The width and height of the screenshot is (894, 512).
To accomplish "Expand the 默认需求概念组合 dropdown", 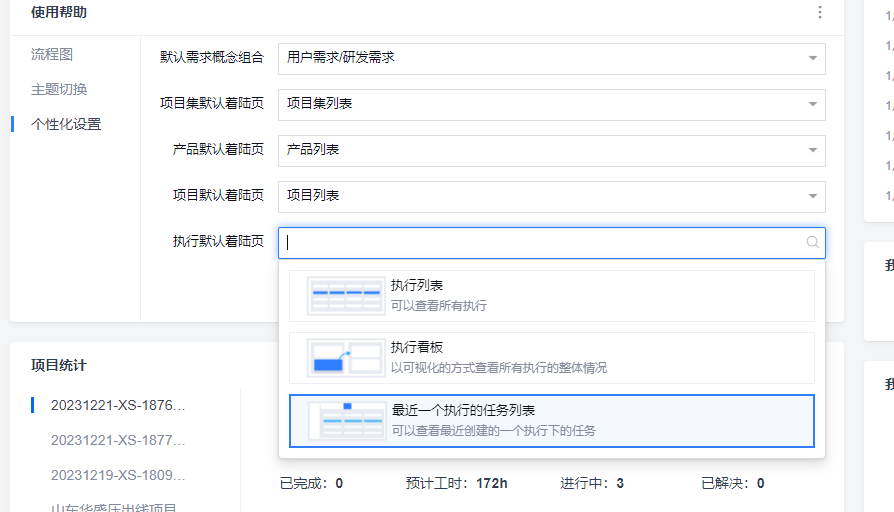I will [x=812, y=58].
